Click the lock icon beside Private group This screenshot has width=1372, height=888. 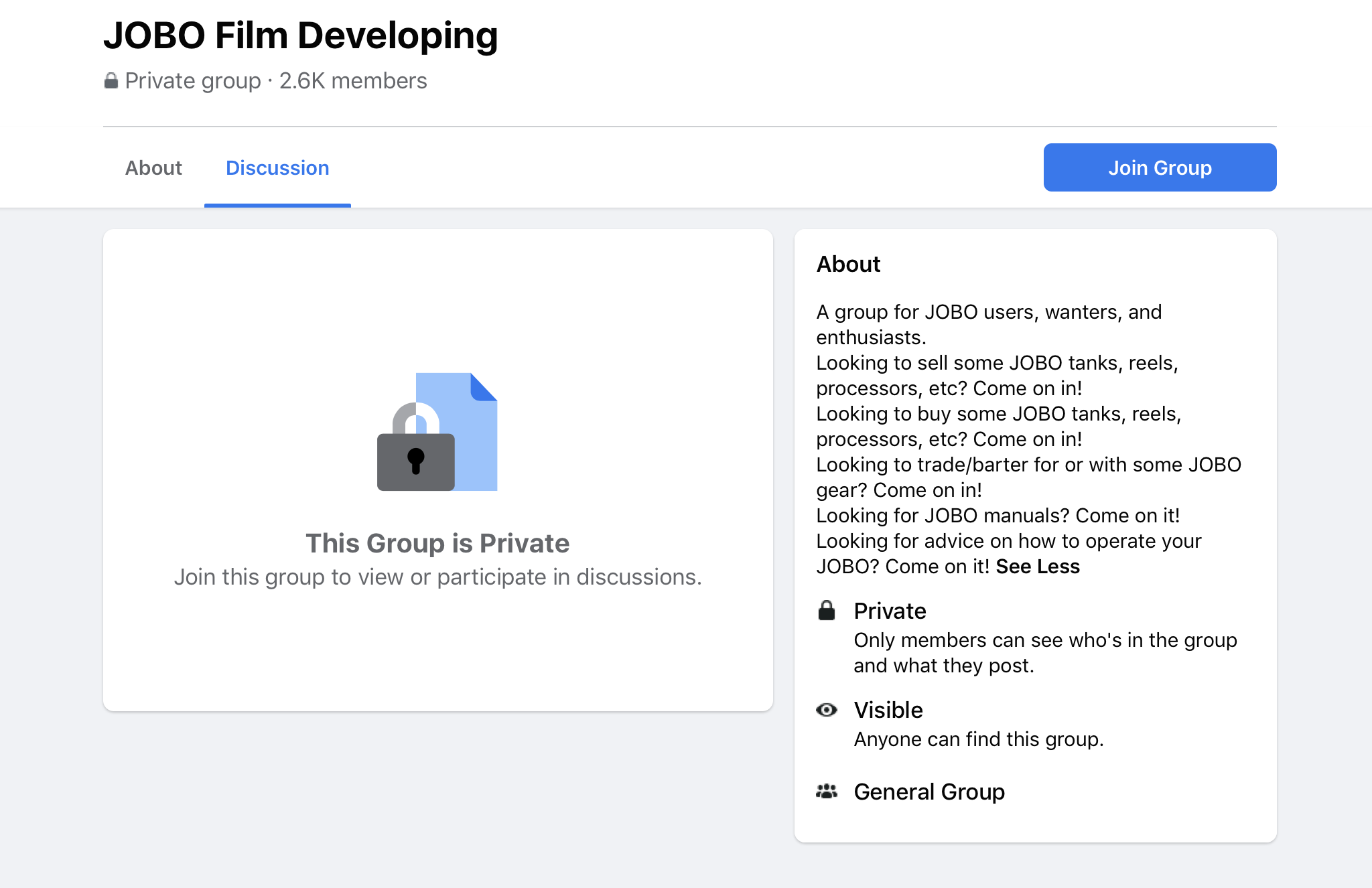point(111,81)
